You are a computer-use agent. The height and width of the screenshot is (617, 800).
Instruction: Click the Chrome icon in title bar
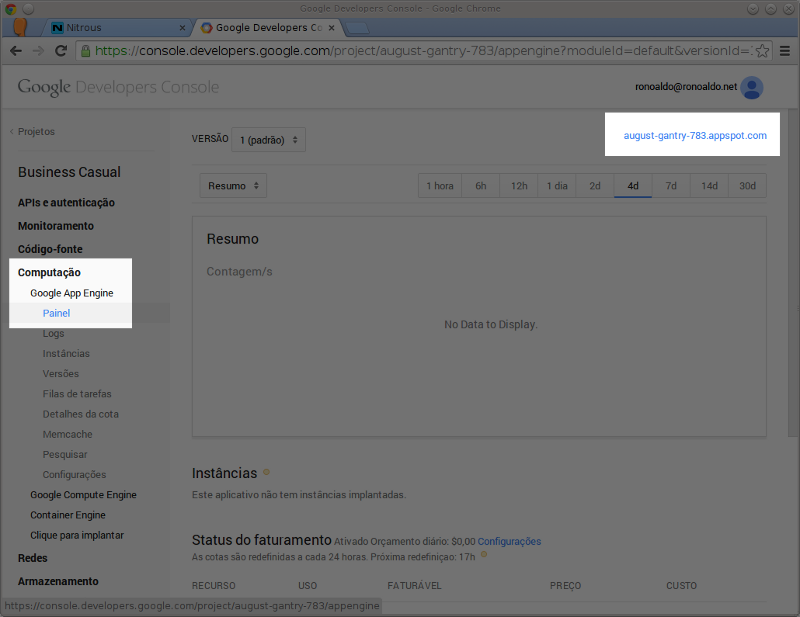tap(10, 9)
